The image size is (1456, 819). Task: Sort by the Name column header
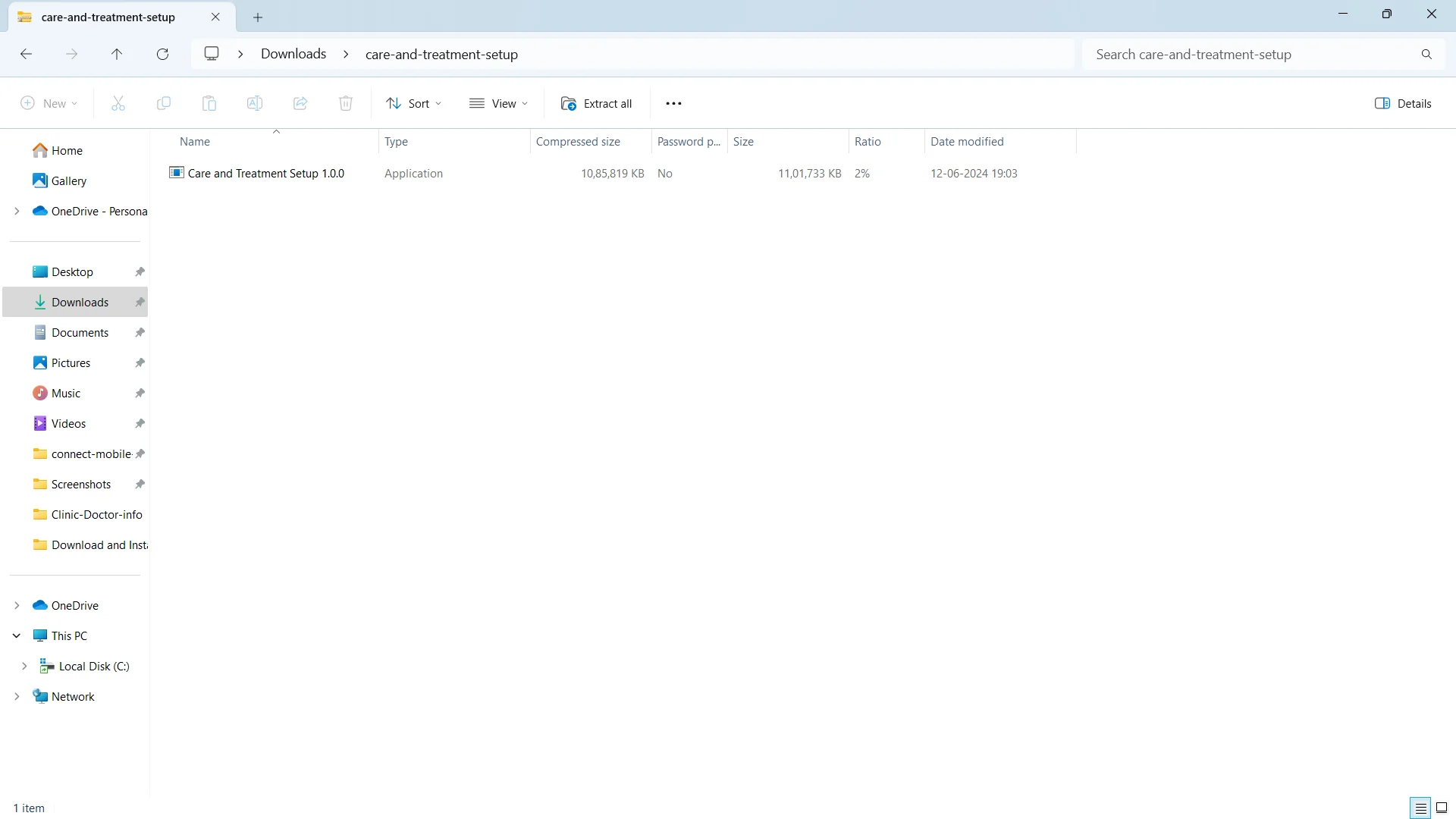195,142
